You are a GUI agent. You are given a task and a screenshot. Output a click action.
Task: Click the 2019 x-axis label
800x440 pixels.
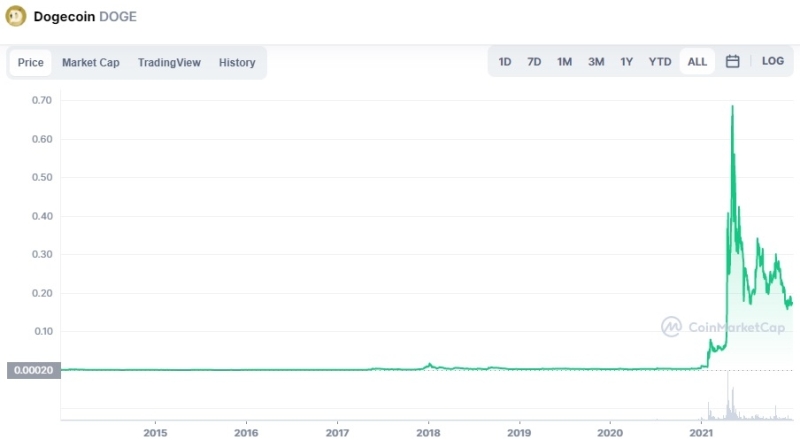[519, 433]
